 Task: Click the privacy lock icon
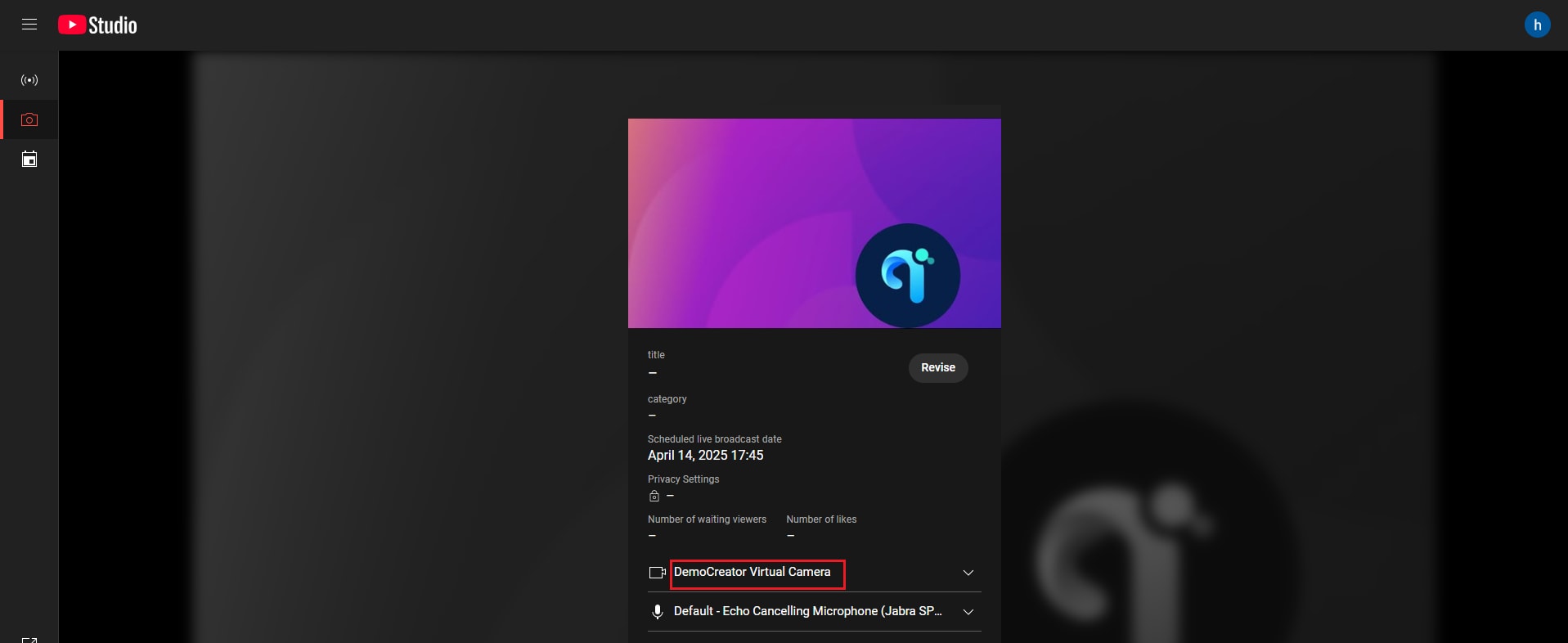pyautogui.click(x=654, y=496)
